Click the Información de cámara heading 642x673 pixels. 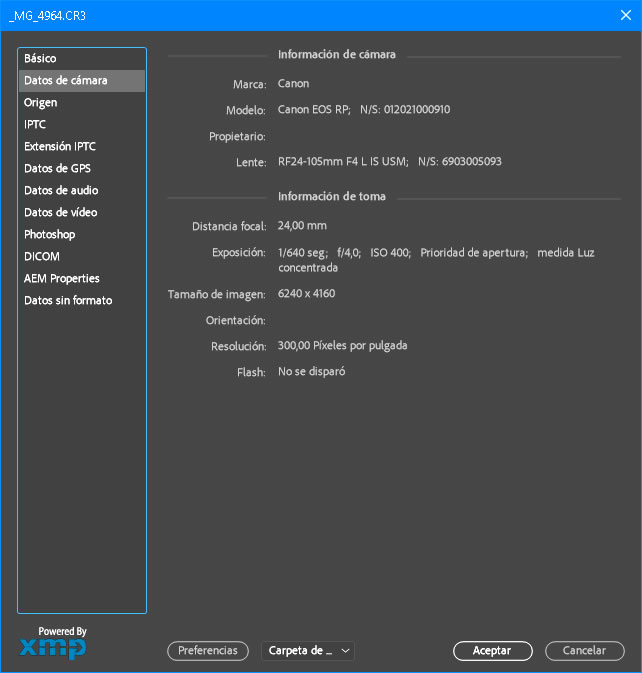337,55
